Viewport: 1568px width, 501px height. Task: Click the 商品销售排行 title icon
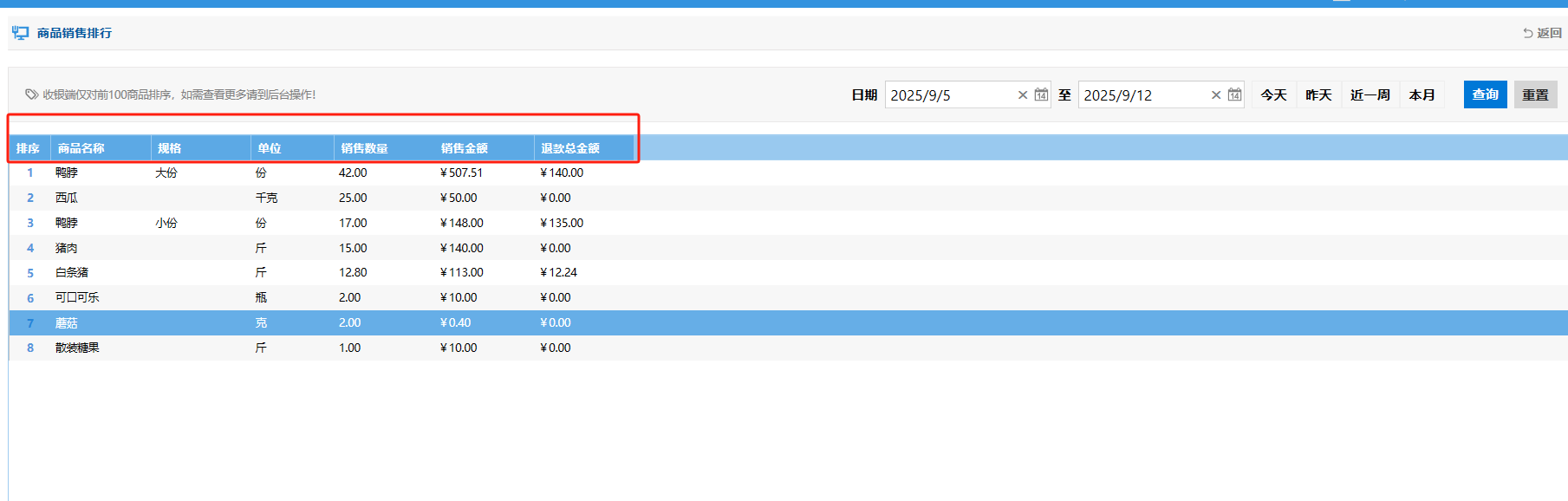(x=20, y=33)
